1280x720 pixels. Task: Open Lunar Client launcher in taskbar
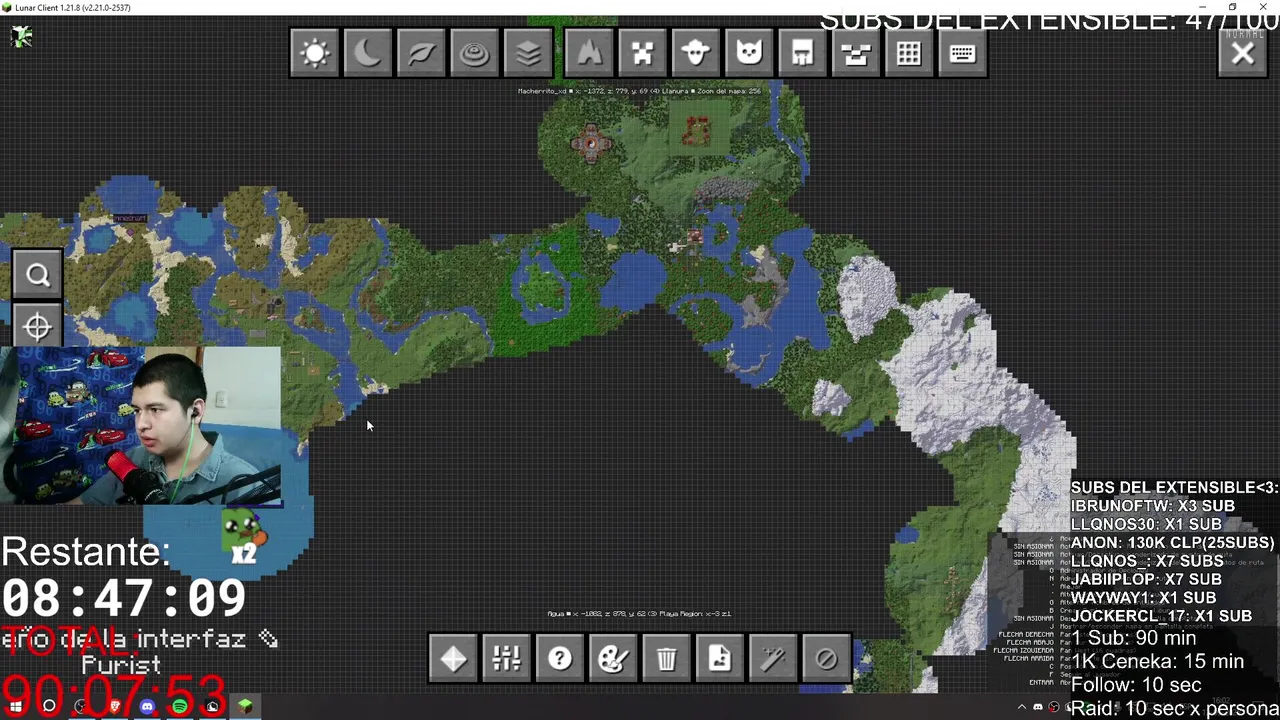(213, 707)
